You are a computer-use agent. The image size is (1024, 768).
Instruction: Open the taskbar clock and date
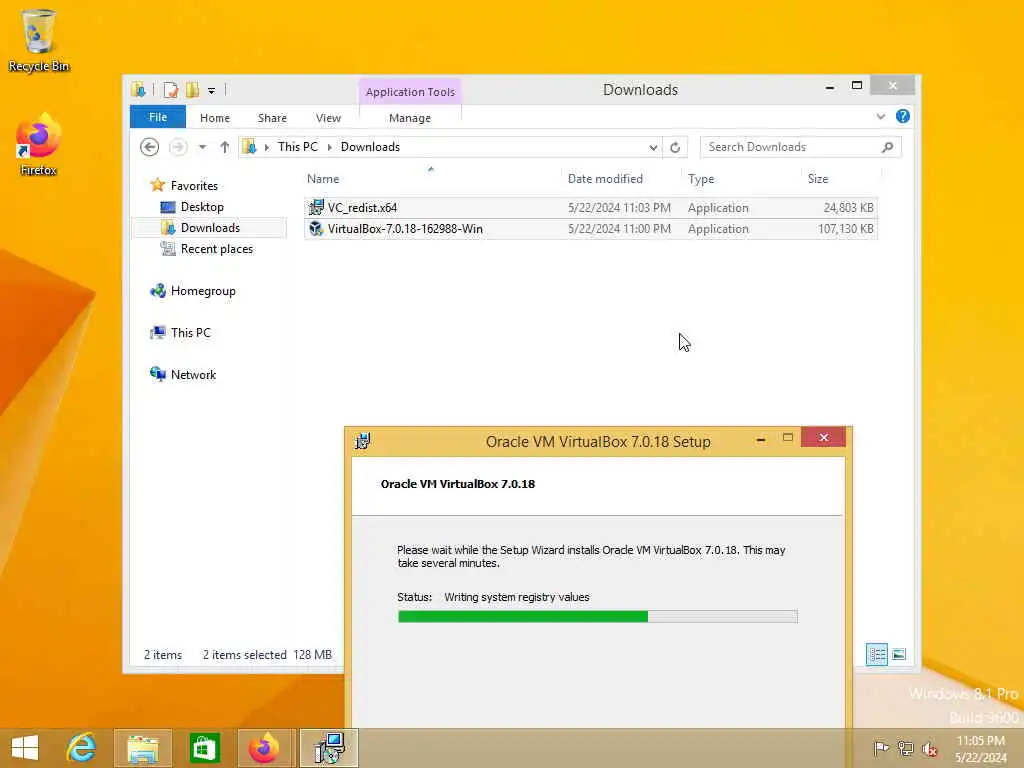pos(981,749)
